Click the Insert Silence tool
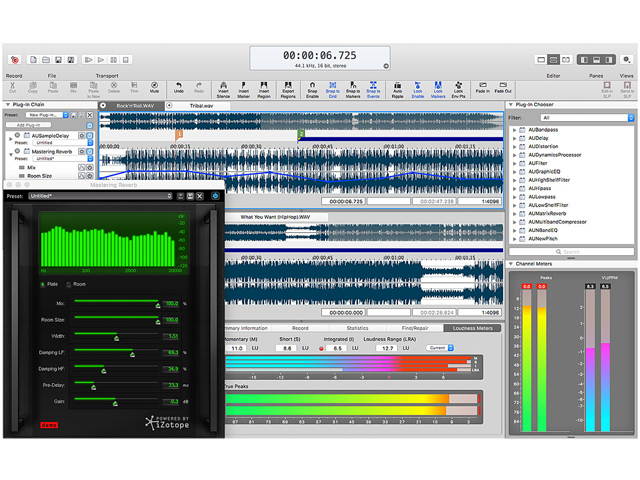 (223, 90)
